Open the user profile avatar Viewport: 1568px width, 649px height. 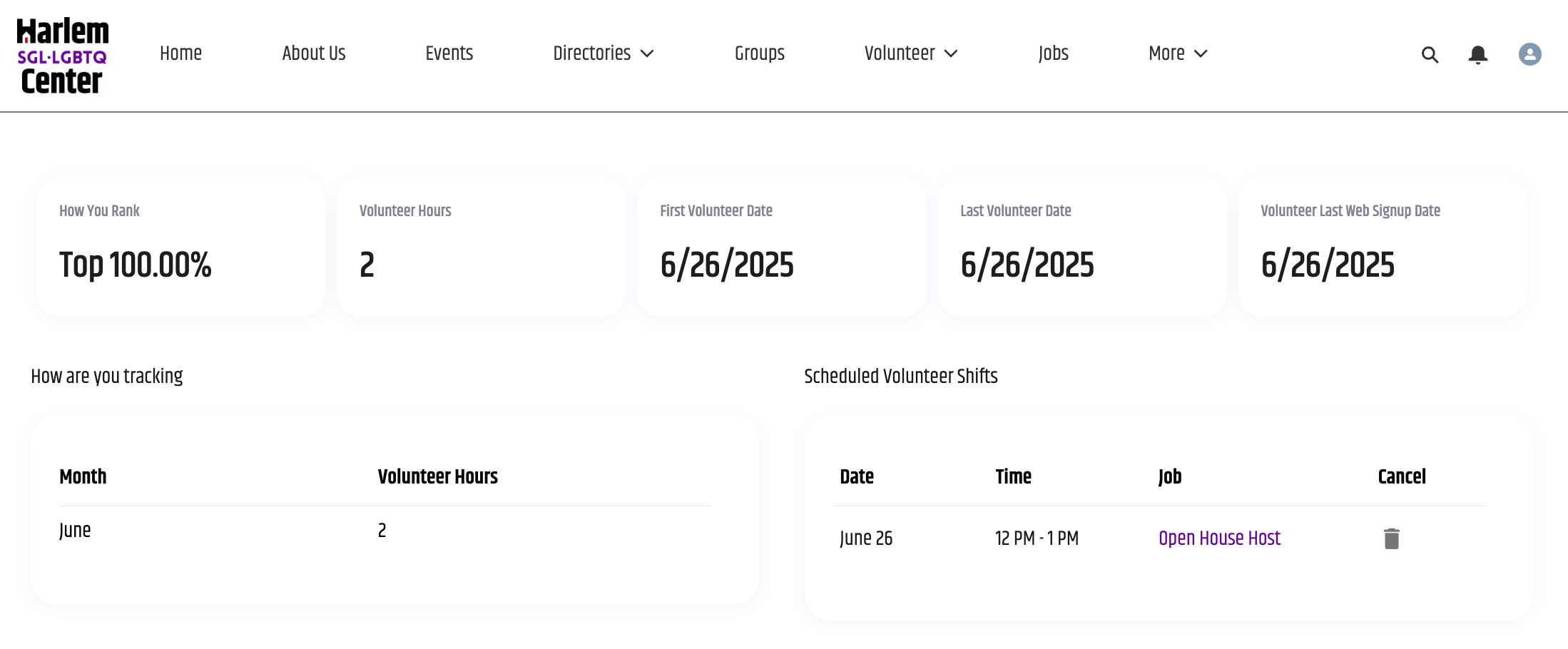coord(1529,54)
